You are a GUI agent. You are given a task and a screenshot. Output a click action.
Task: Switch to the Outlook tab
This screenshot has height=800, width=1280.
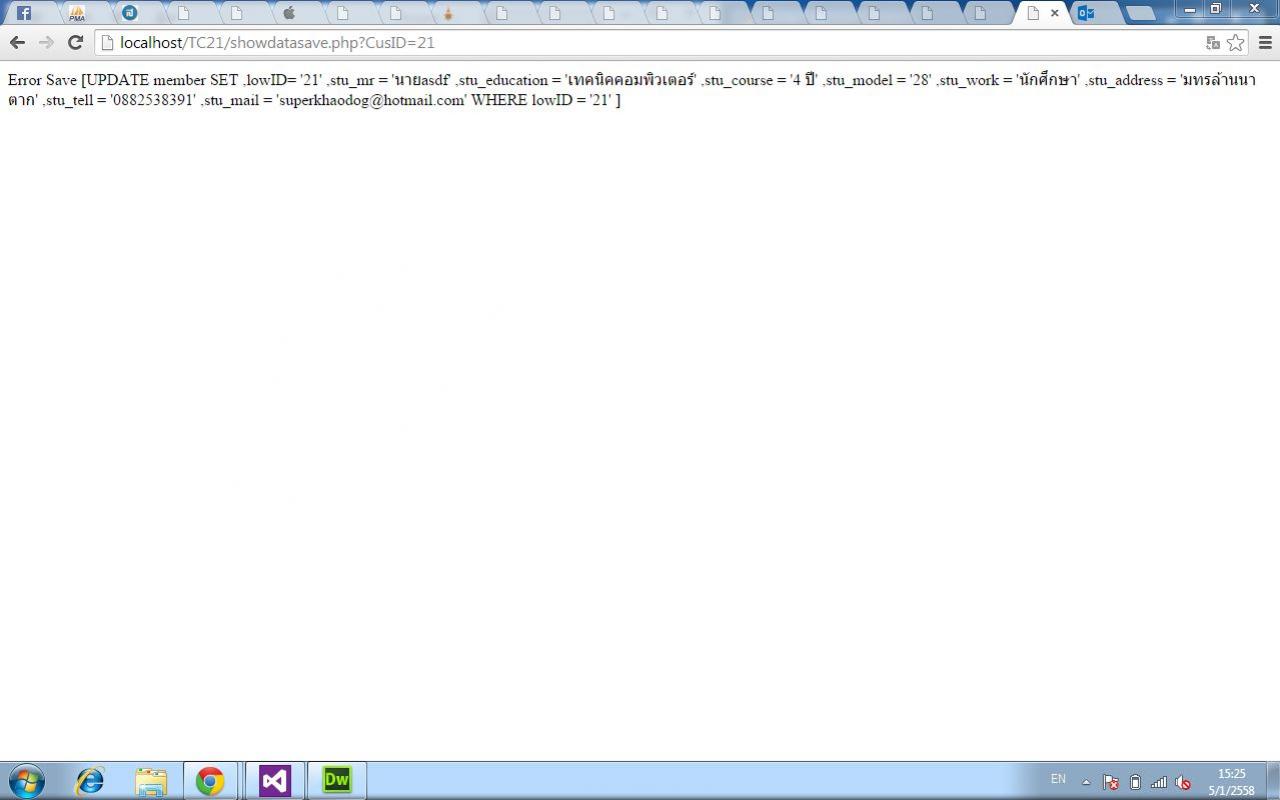[x=1086, y=13]
